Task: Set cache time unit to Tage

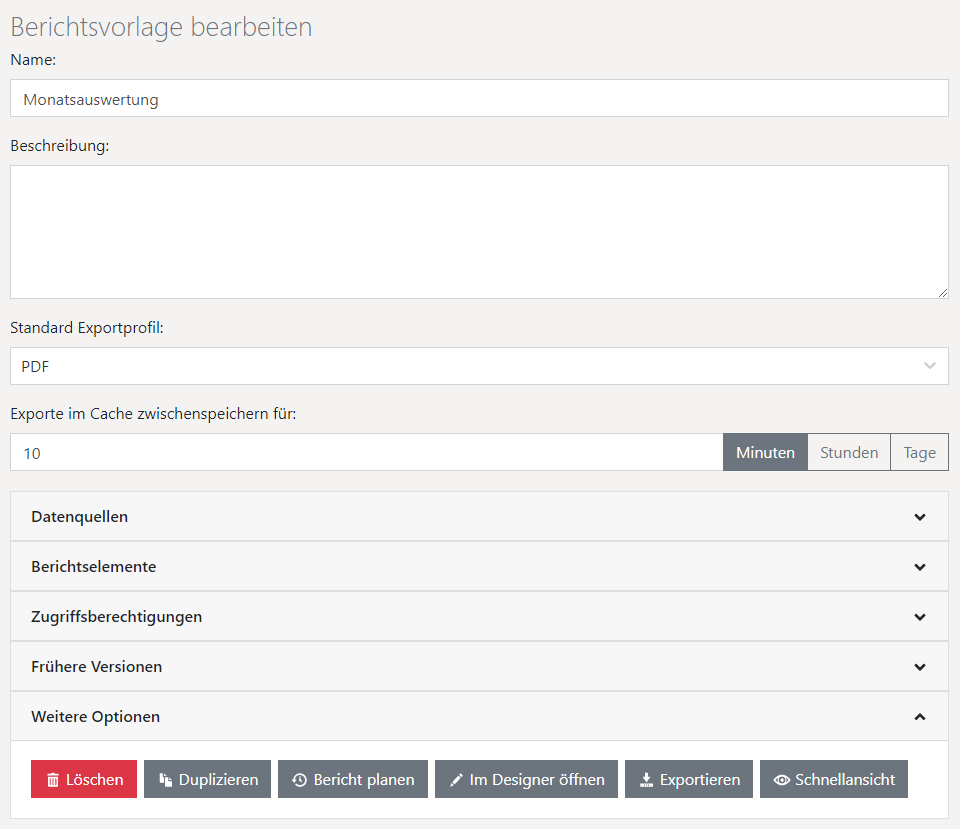Action: [919, 453]
